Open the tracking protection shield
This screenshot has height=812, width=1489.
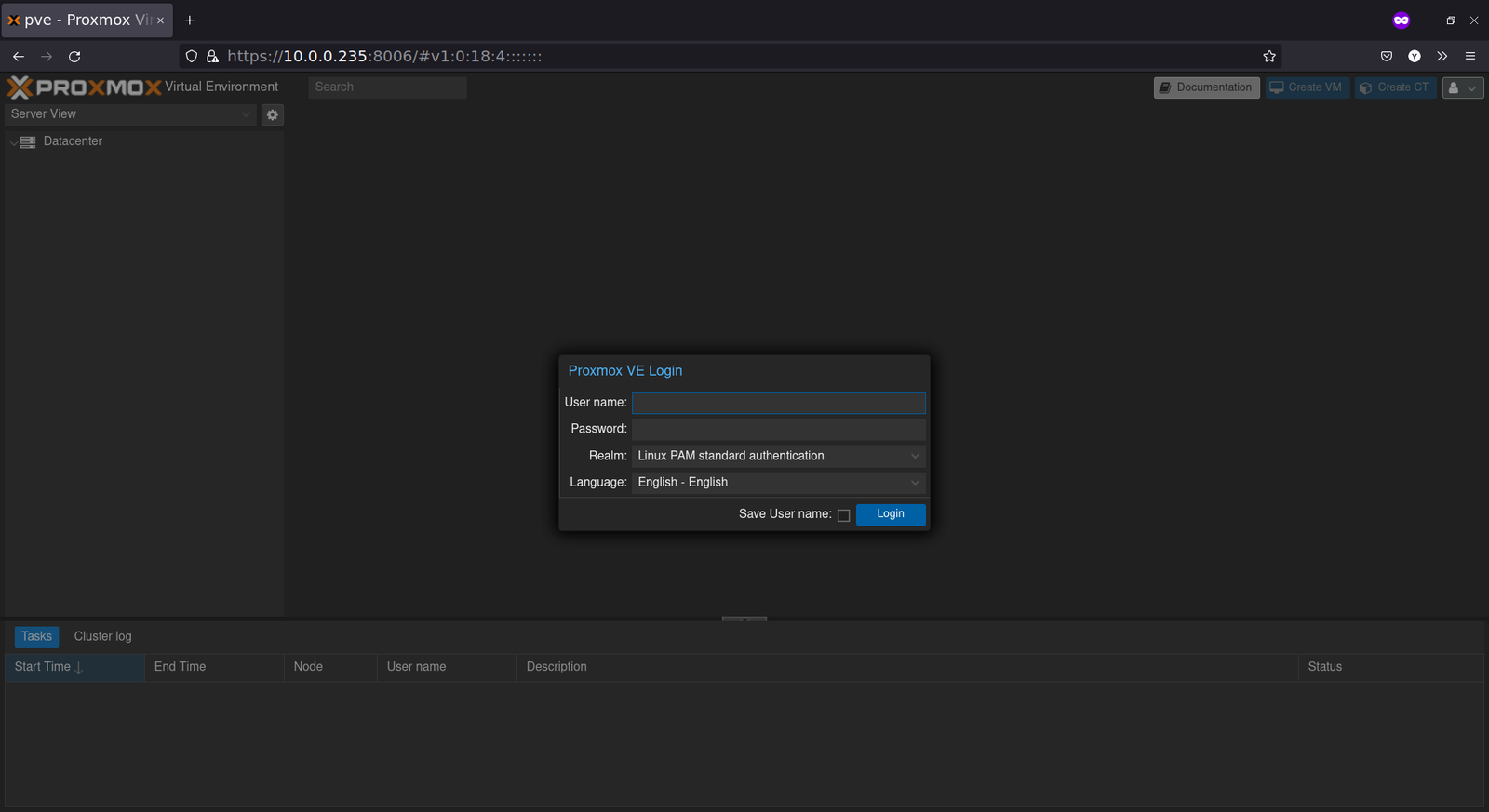click(192, 57)
